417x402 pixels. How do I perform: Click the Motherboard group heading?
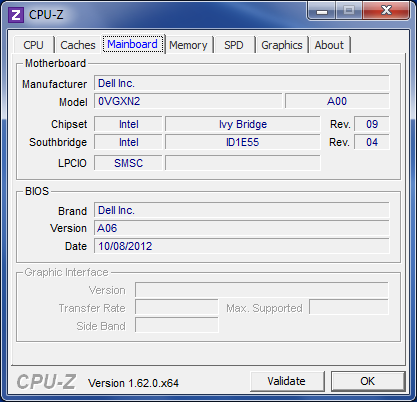point(55,63)
